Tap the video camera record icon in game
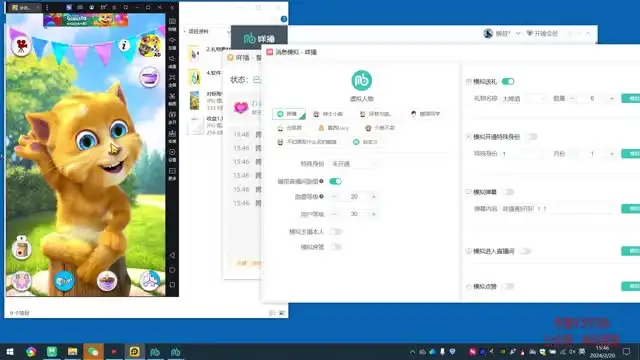This screenshot has width=640, height=360. point(21,46)
